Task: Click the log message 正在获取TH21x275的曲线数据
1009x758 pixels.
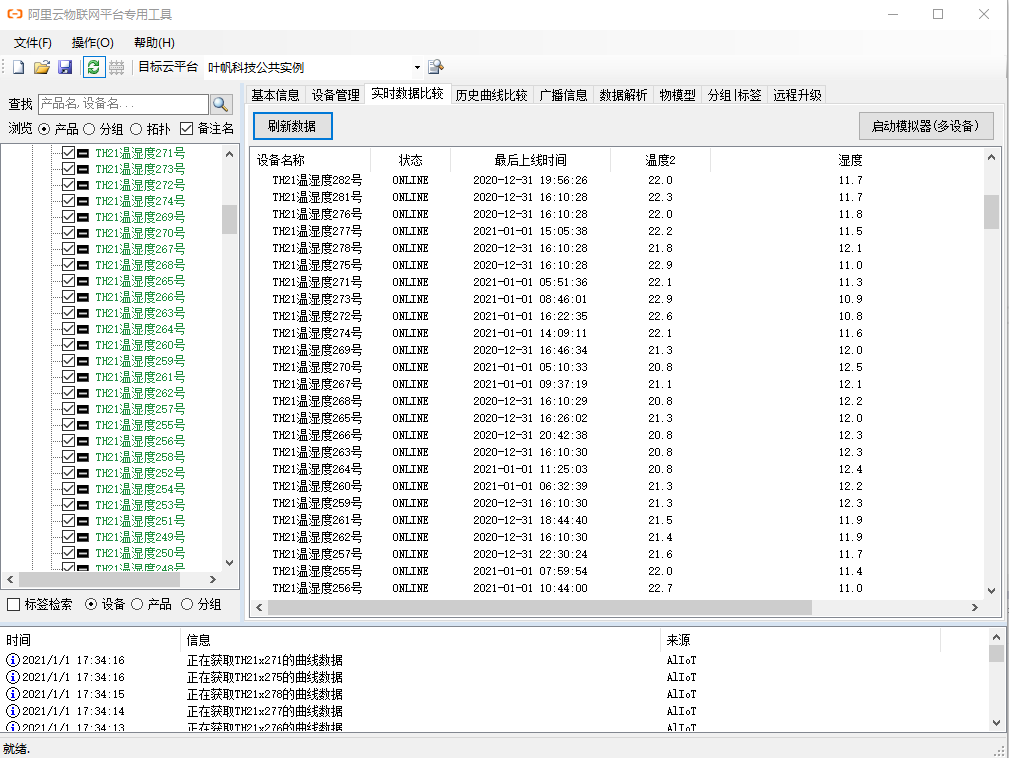Action: (x=264, y=678)
